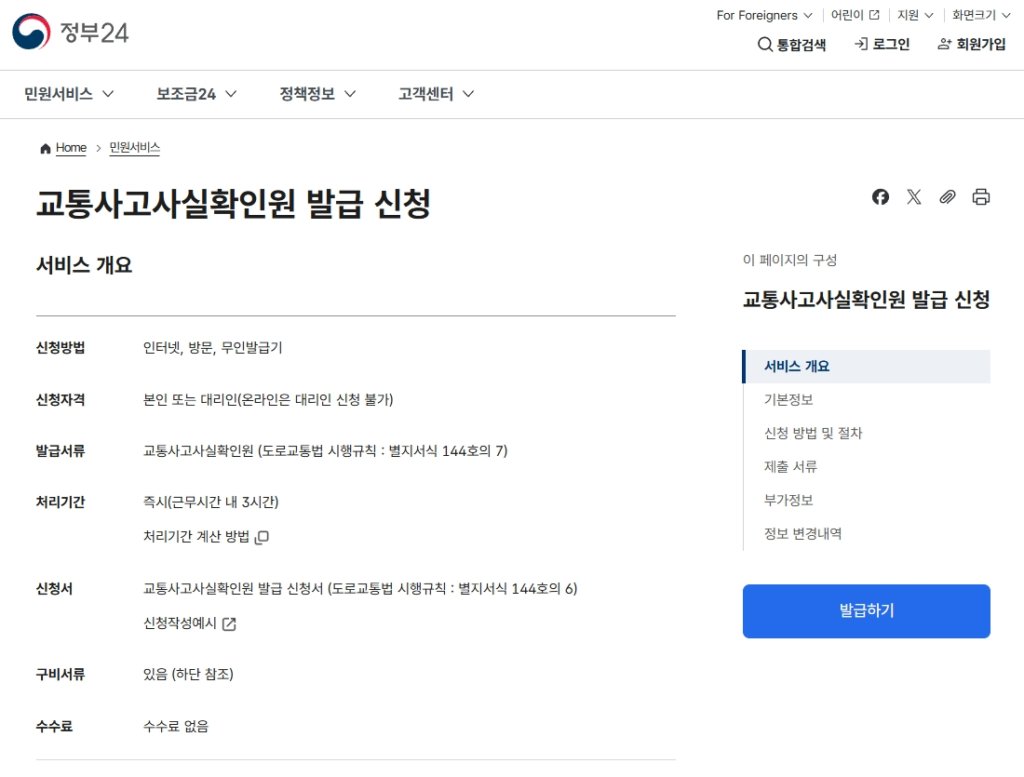
Task: Open the 민원서비스 main menu
Action: (69, 94)
